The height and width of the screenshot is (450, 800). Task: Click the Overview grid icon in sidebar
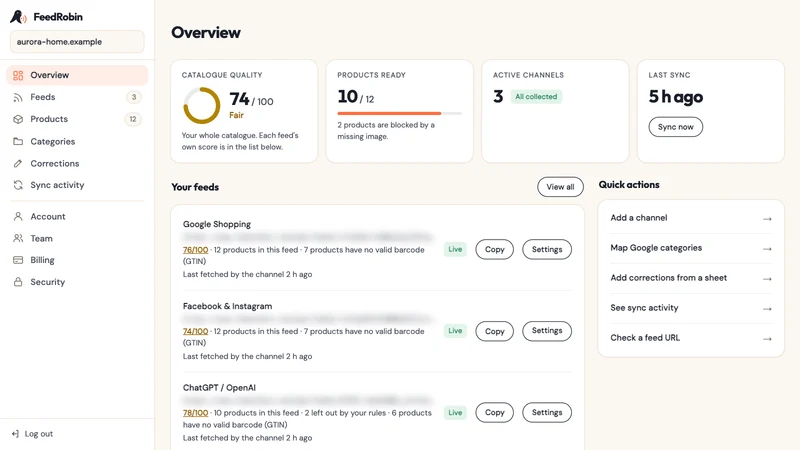click(x=18, y=76)
